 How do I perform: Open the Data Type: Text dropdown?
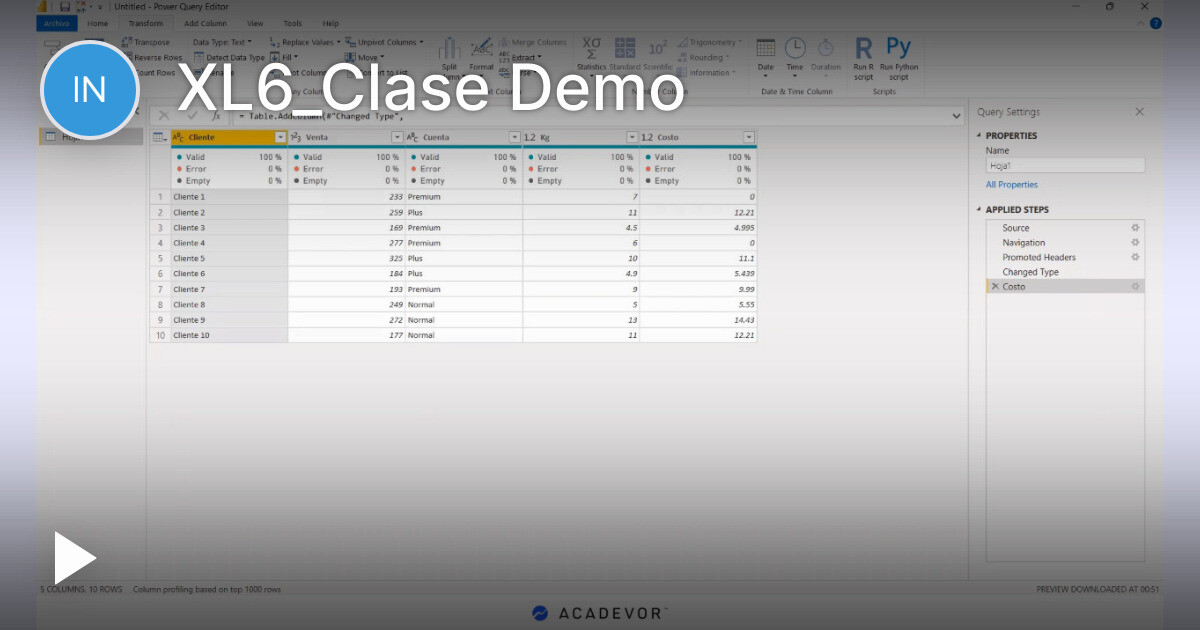point(222,42)
